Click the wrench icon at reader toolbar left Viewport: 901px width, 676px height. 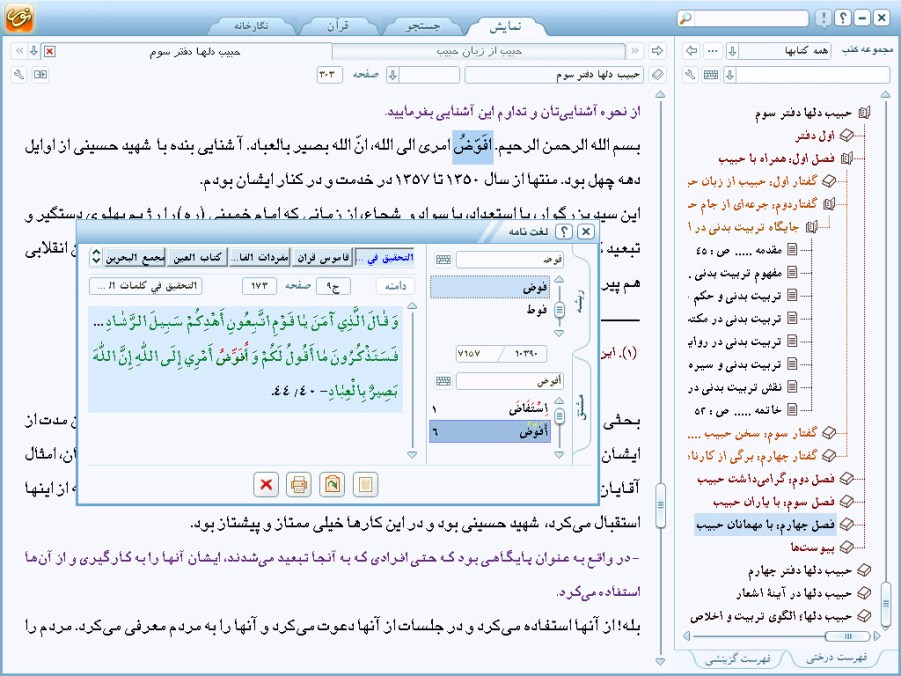click(19, 75)
